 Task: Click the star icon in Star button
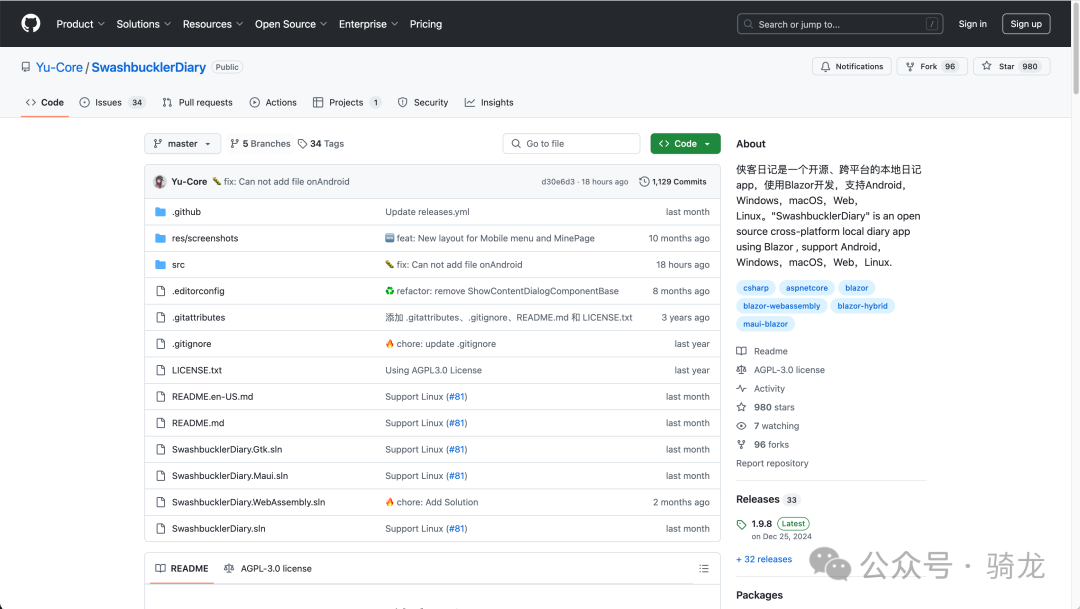point(986,66)
